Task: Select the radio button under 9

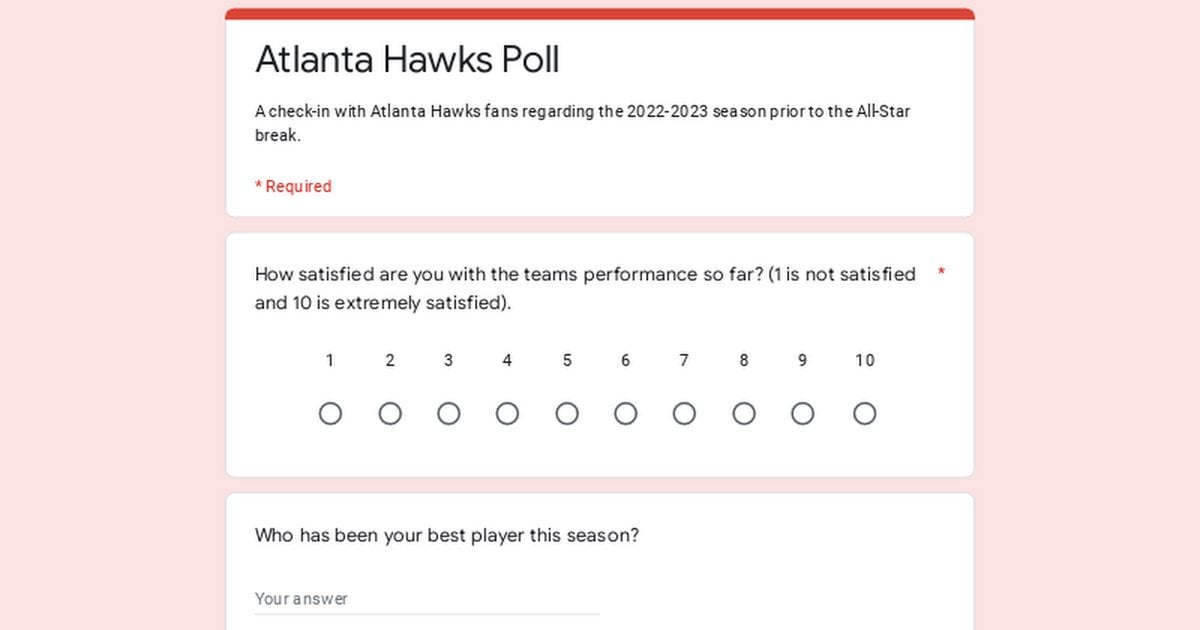Action: point(803,414)
